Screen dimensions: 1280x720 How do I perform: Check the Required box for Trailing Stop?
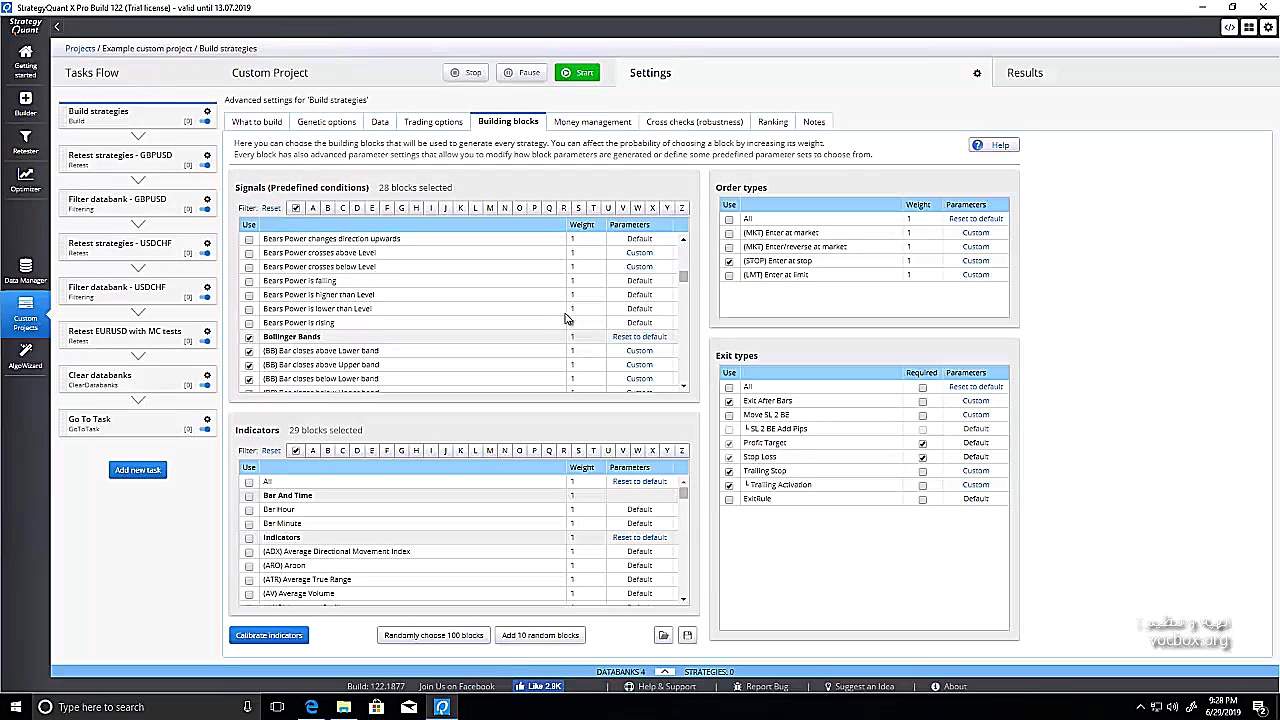click(922, 471)
